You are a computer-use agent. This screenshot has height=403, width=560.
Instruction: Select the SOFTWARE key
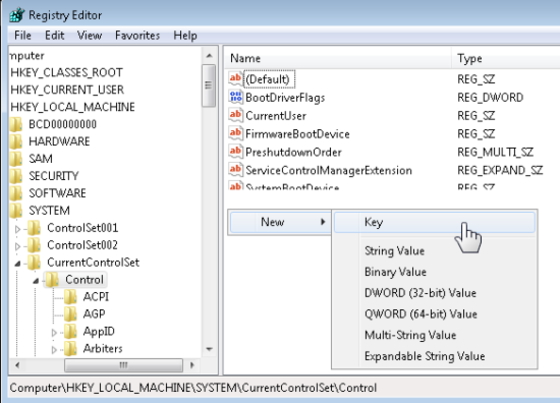(x=57, y=193)
